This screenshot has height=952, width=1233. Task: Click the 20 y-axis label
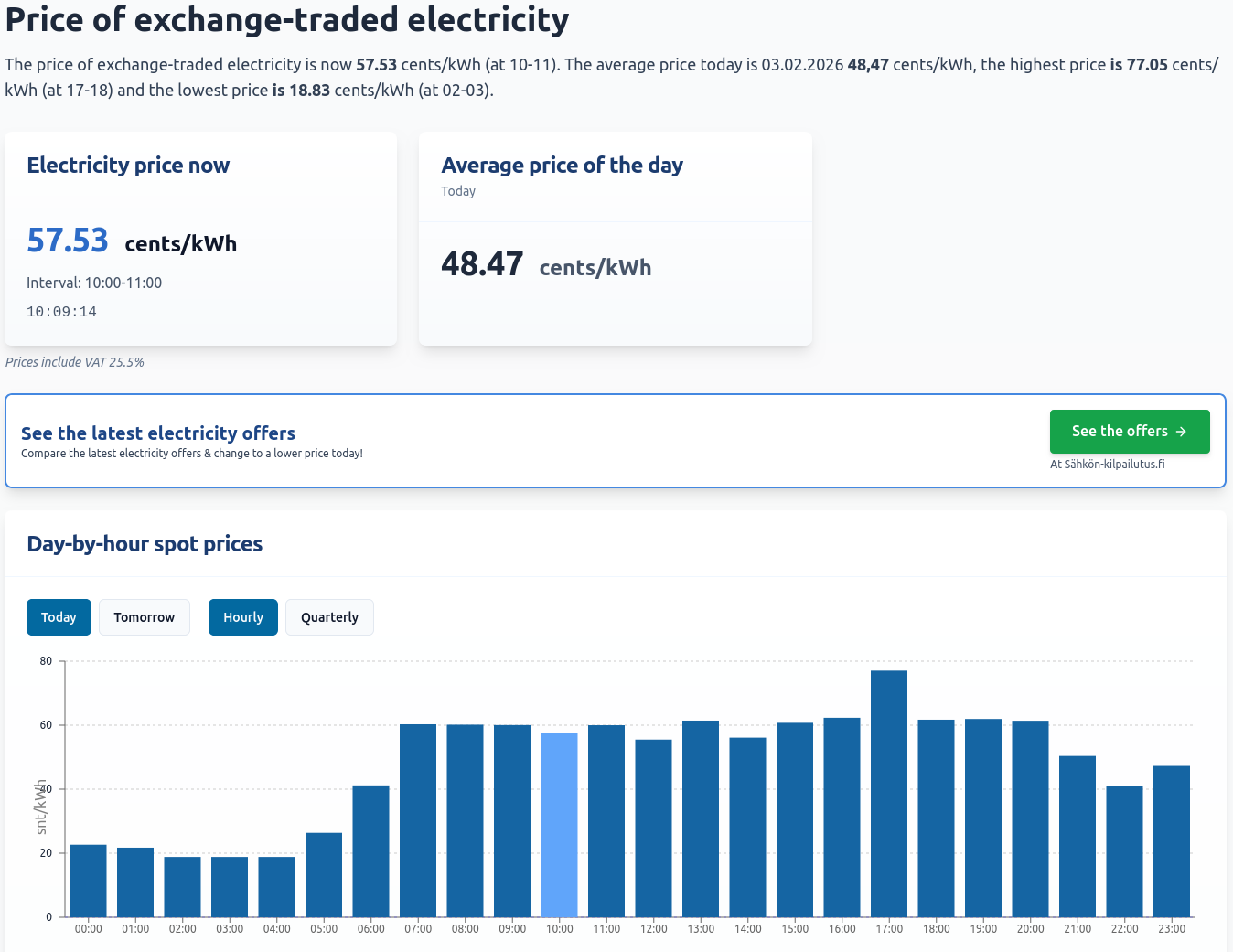(46, 853)
